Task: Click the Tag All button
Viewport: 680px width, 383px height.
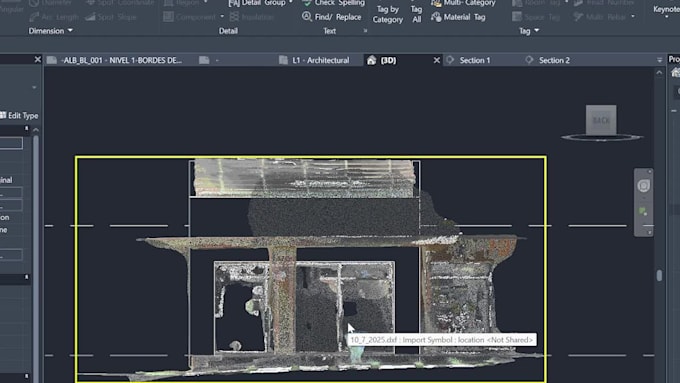Action: (416, 14)
